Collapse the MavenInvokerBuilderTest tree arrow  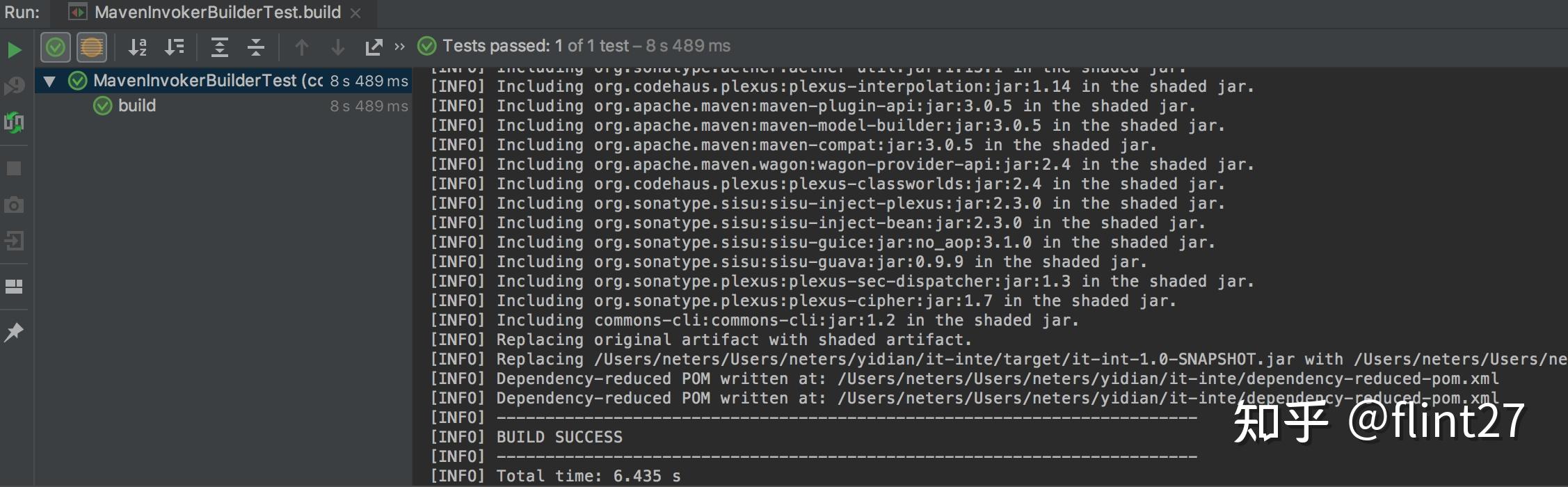(x=49, y=81)
